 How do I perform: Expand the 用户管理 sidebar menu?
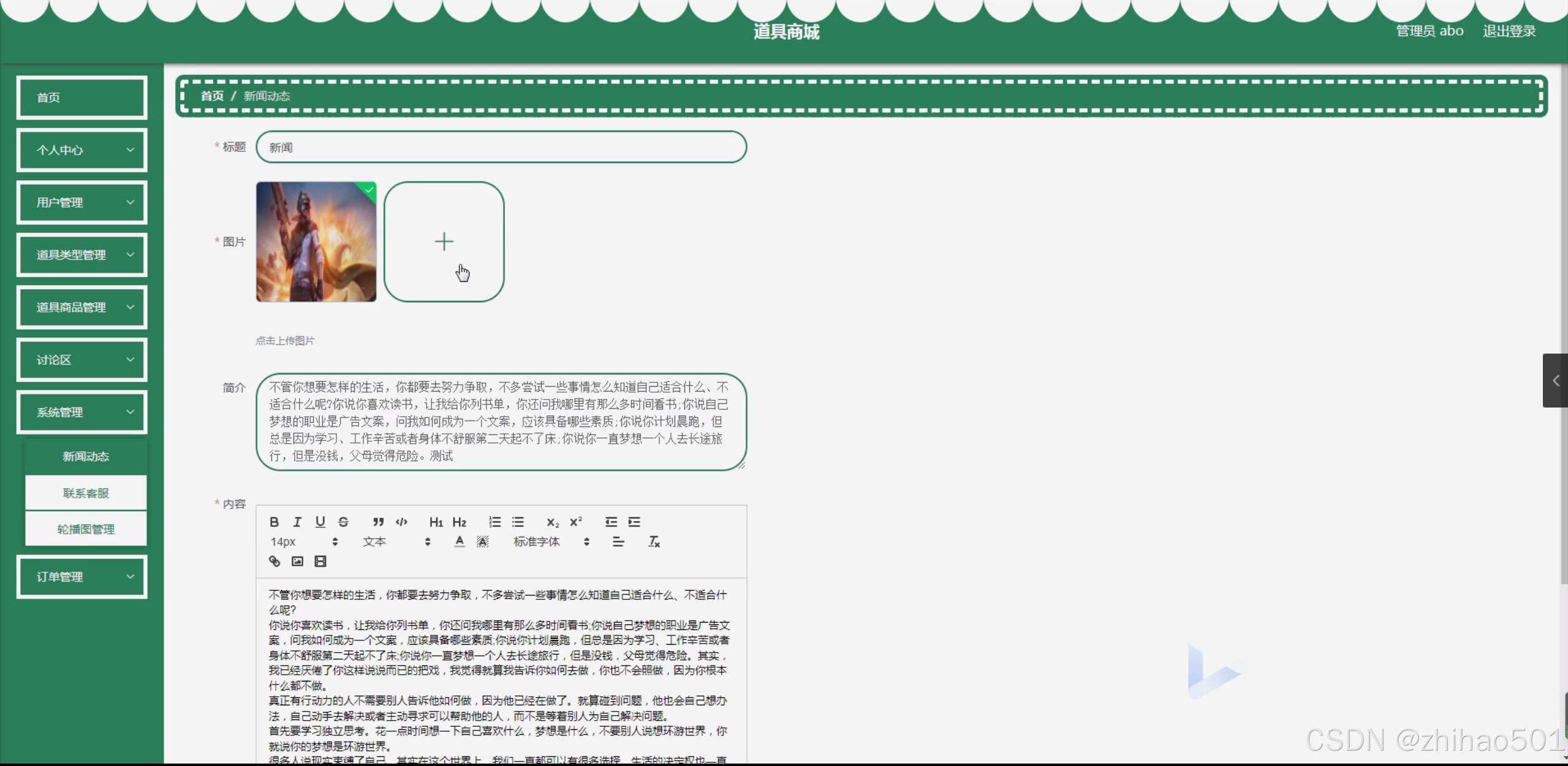tap(81, 202)
